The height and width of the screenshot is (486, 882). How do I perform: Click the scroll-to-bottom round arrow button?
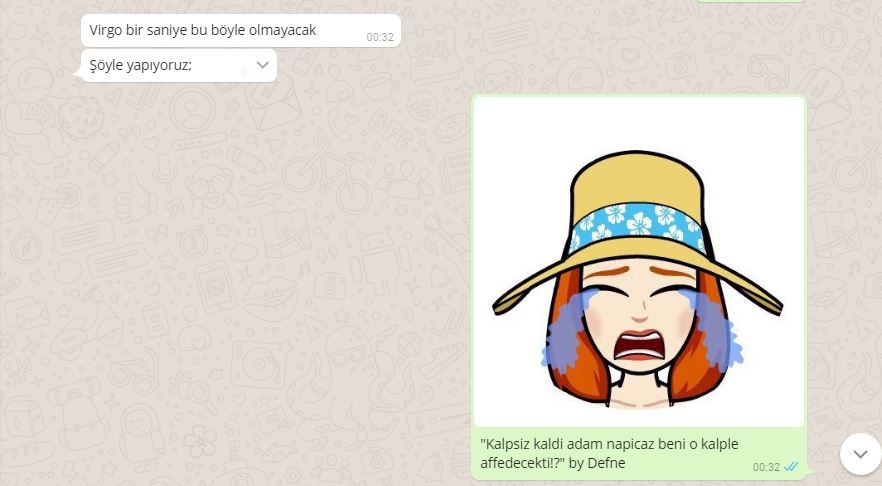(860, 454)
